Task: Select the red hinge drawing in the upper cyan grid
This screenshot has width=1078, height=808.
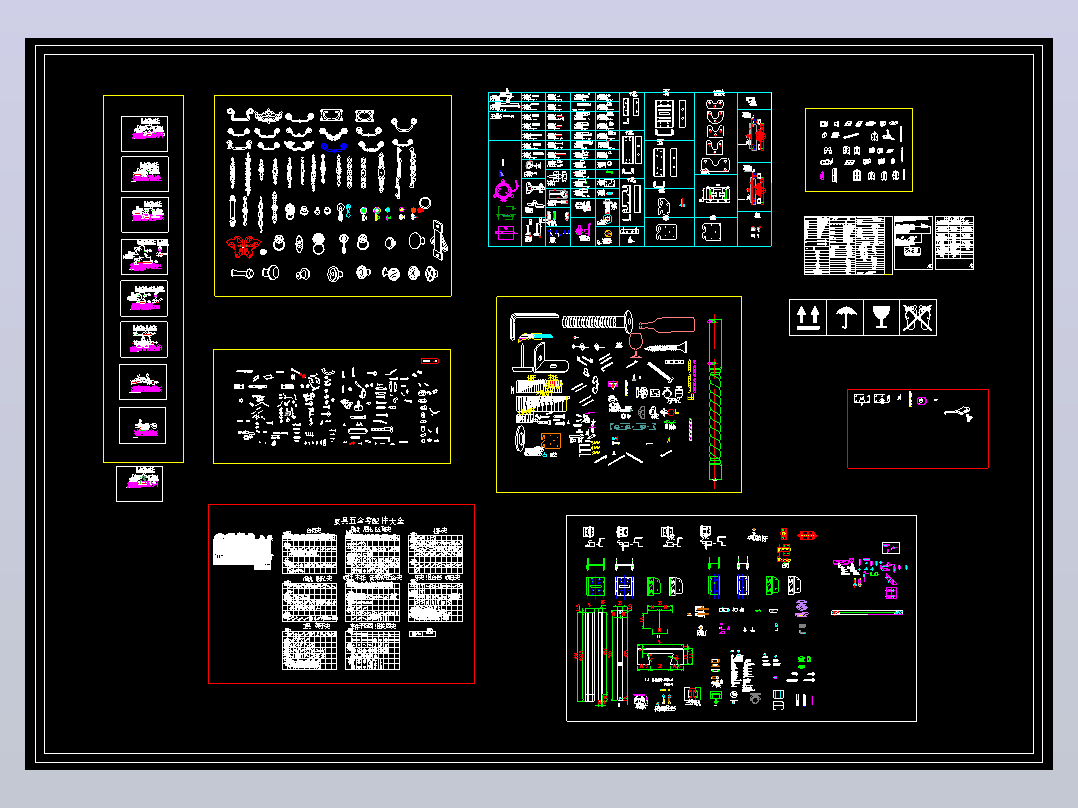Action: point(756,133)
